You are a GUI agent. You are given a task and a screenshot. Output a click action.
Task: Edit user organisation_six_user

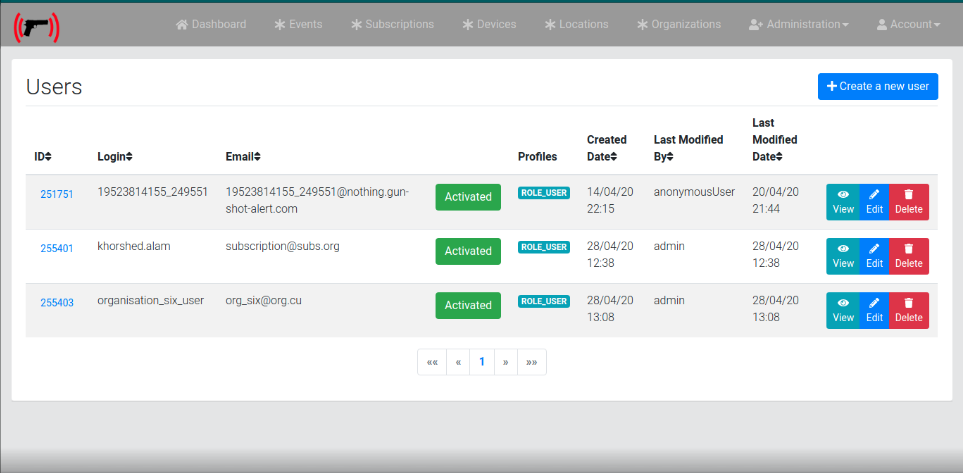[x=874, y=310]
